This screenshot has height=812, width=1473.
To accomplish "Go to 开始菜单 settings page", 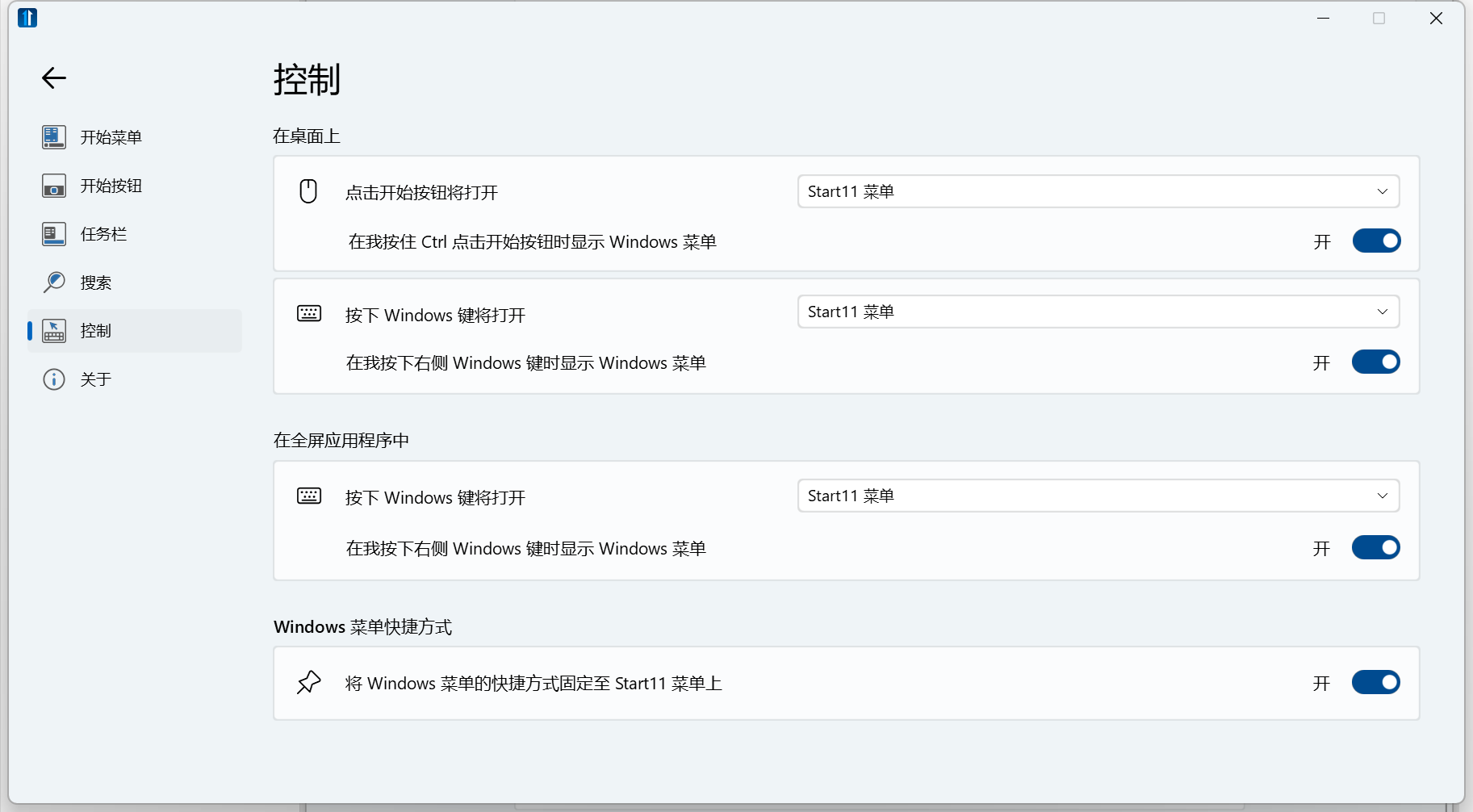I will tap(135, 137).
